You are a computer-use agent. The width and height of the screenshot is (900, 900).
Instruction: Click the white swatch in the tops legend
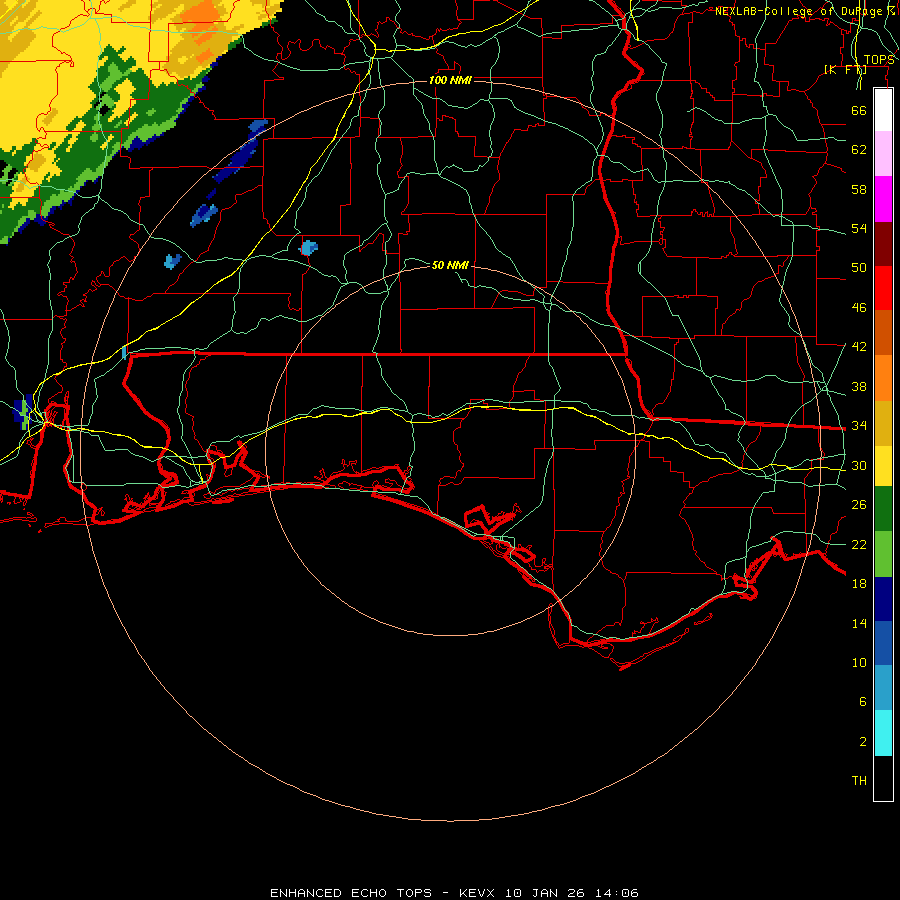coord(883,110)
